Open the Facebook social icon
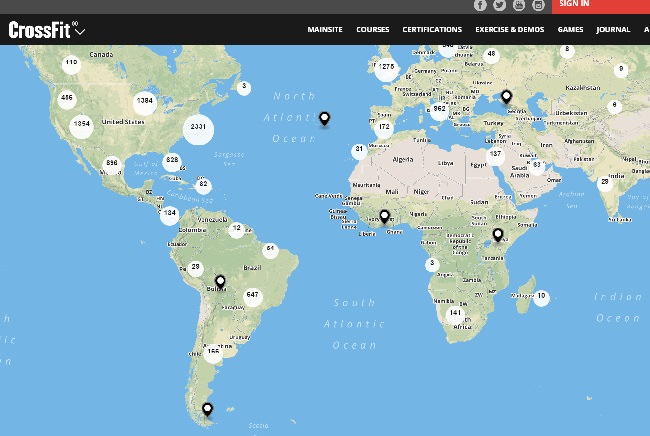 click(480, 5)
